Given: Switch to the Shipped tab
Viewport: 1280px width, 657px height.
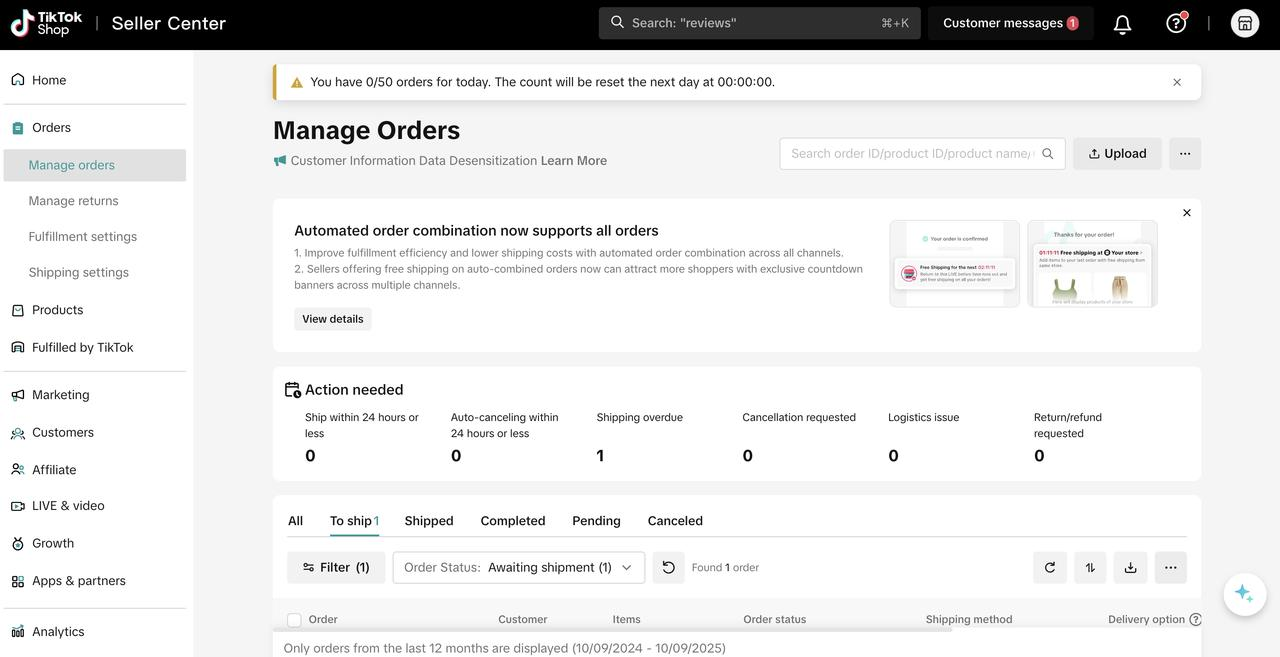Looking at the screenshot, I should pos(429,521).
